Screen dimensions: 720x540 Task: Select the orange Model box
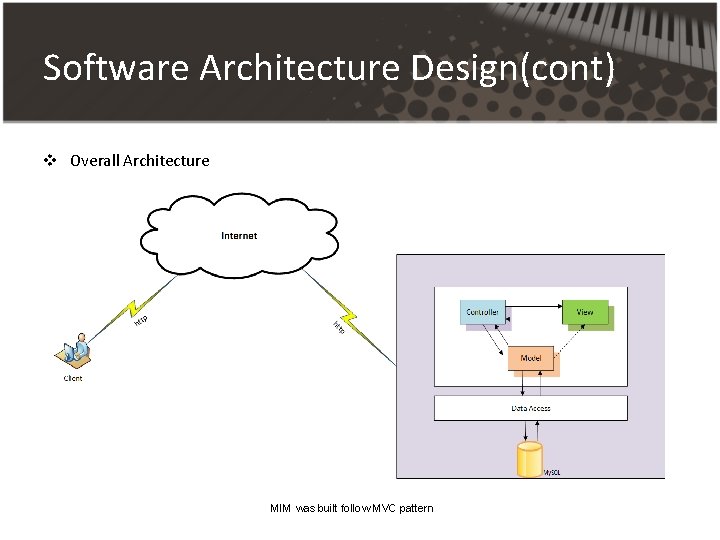[x=530, y=358]
